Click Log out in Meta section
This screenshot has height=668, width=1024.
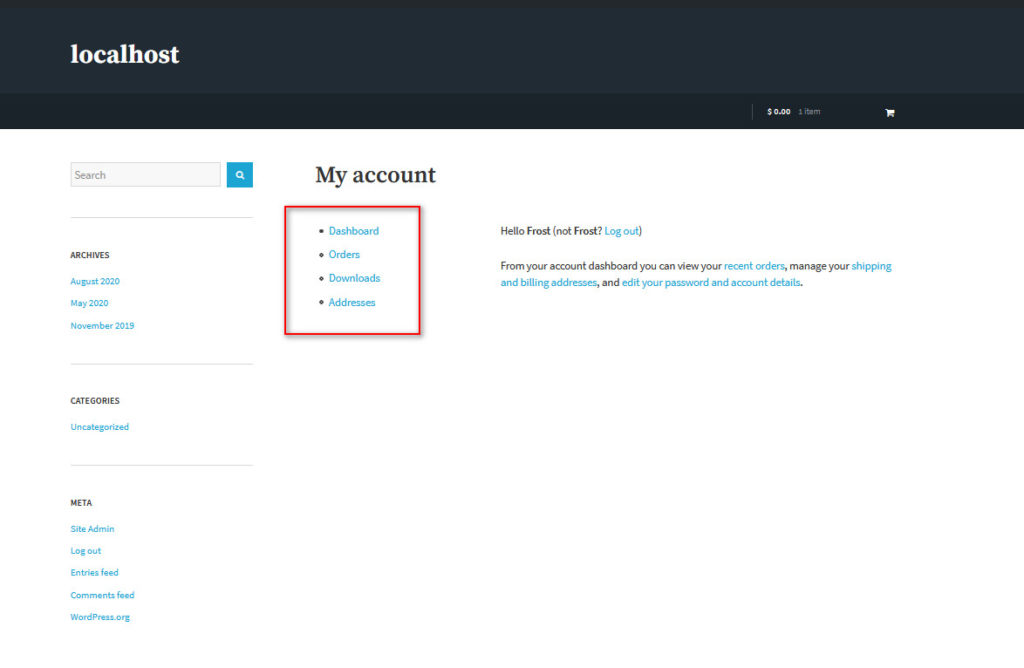[85, 551]
